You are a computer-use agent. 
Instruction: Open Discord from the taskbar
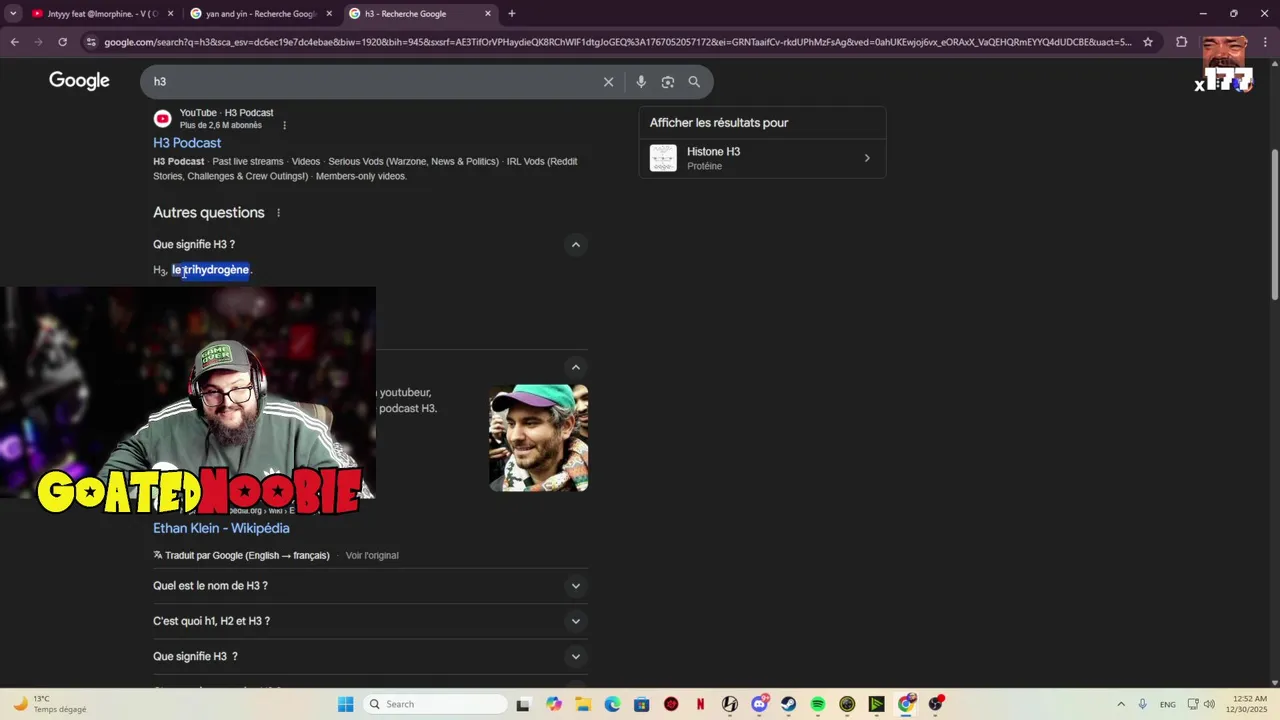coord(759,704)
